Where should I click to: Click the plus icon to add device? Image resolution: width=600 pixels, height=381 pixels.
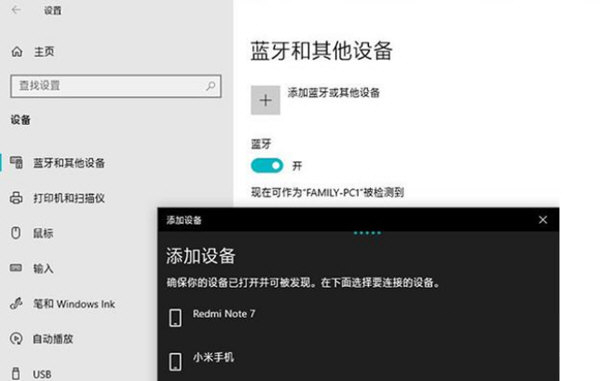click(x=265, y=100)
